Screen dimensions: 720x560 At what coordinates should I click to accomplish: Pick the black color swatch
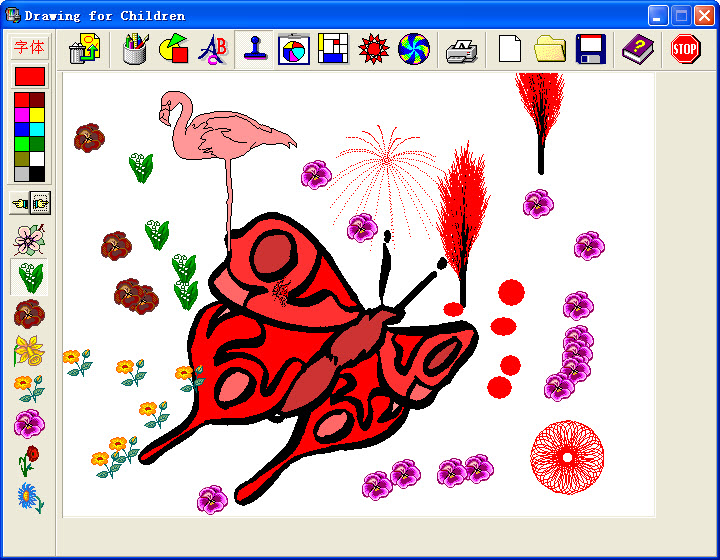point(37,174)
